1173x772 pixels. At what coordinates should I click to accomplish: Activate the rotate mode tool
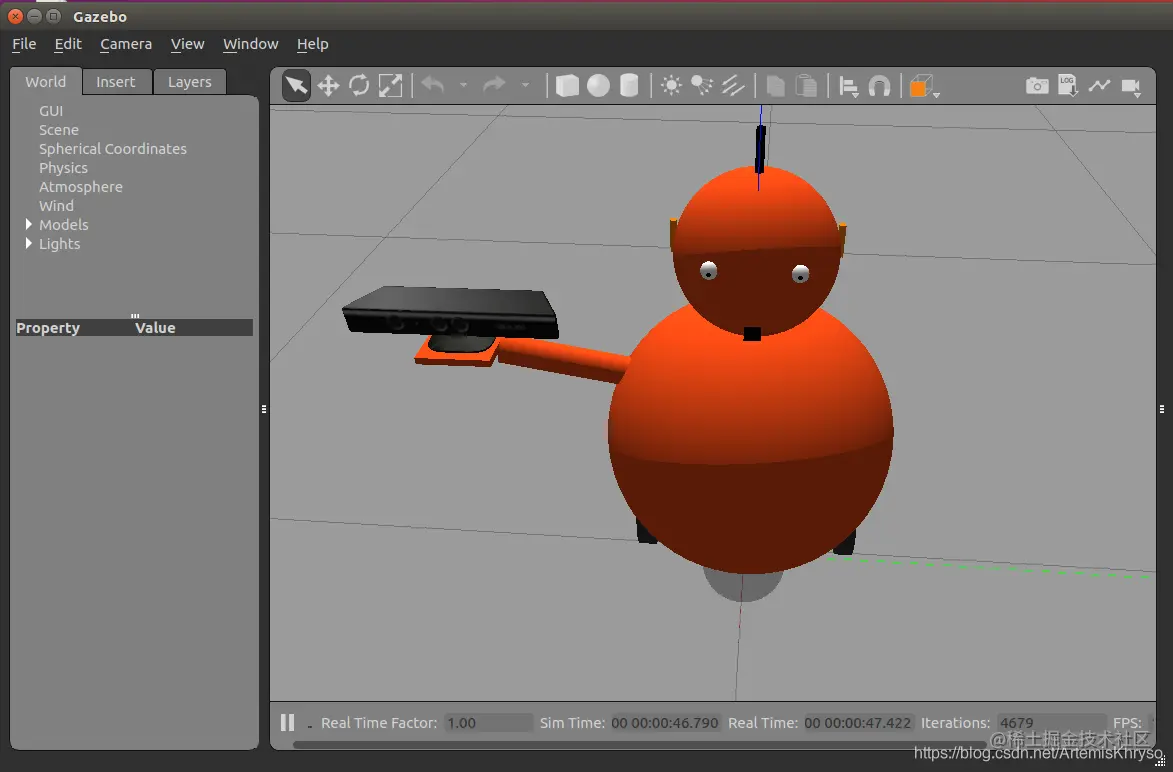coord(359,85)
